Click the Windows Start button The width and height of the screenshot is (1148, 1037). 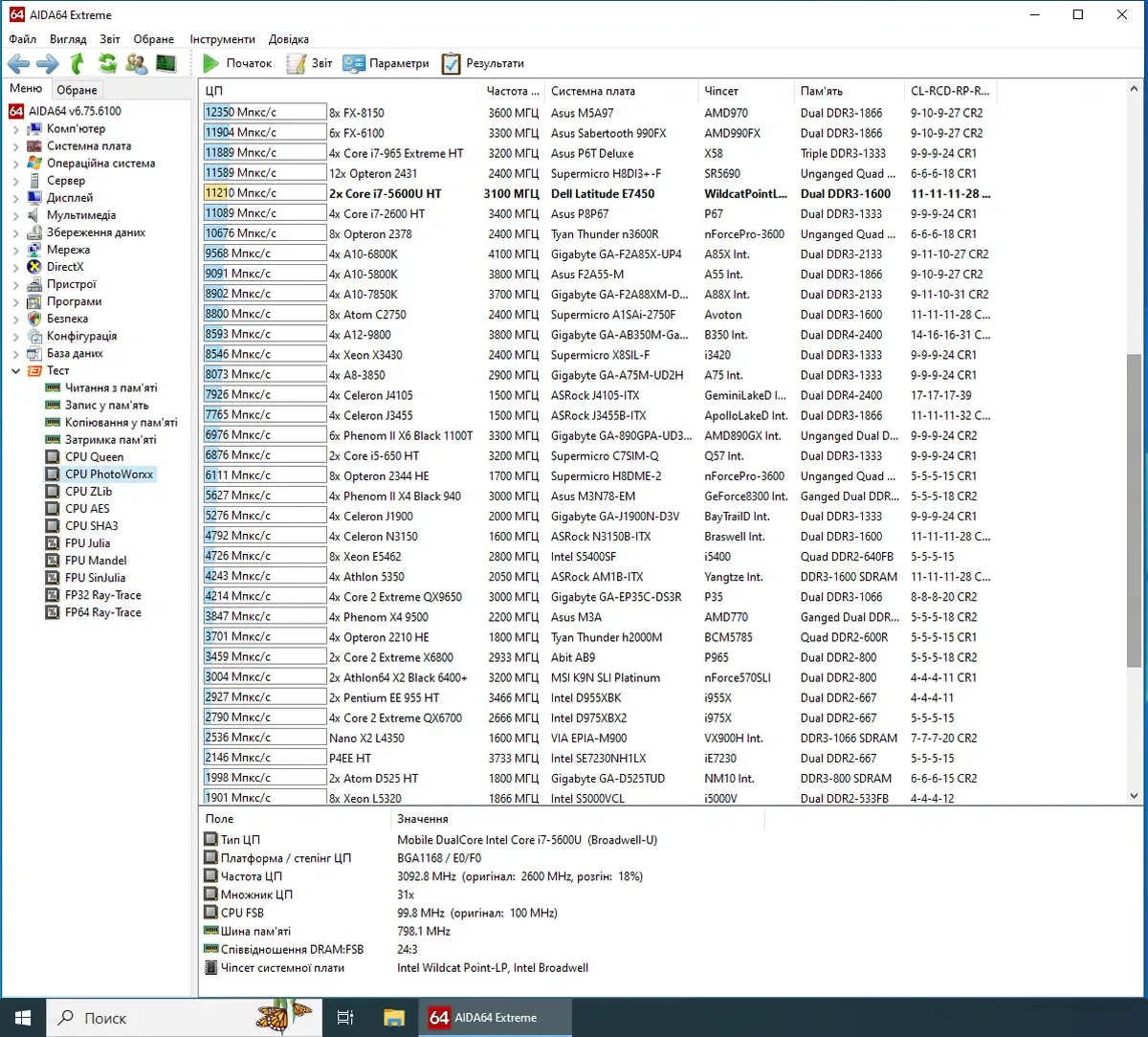tap(23, 1018)
